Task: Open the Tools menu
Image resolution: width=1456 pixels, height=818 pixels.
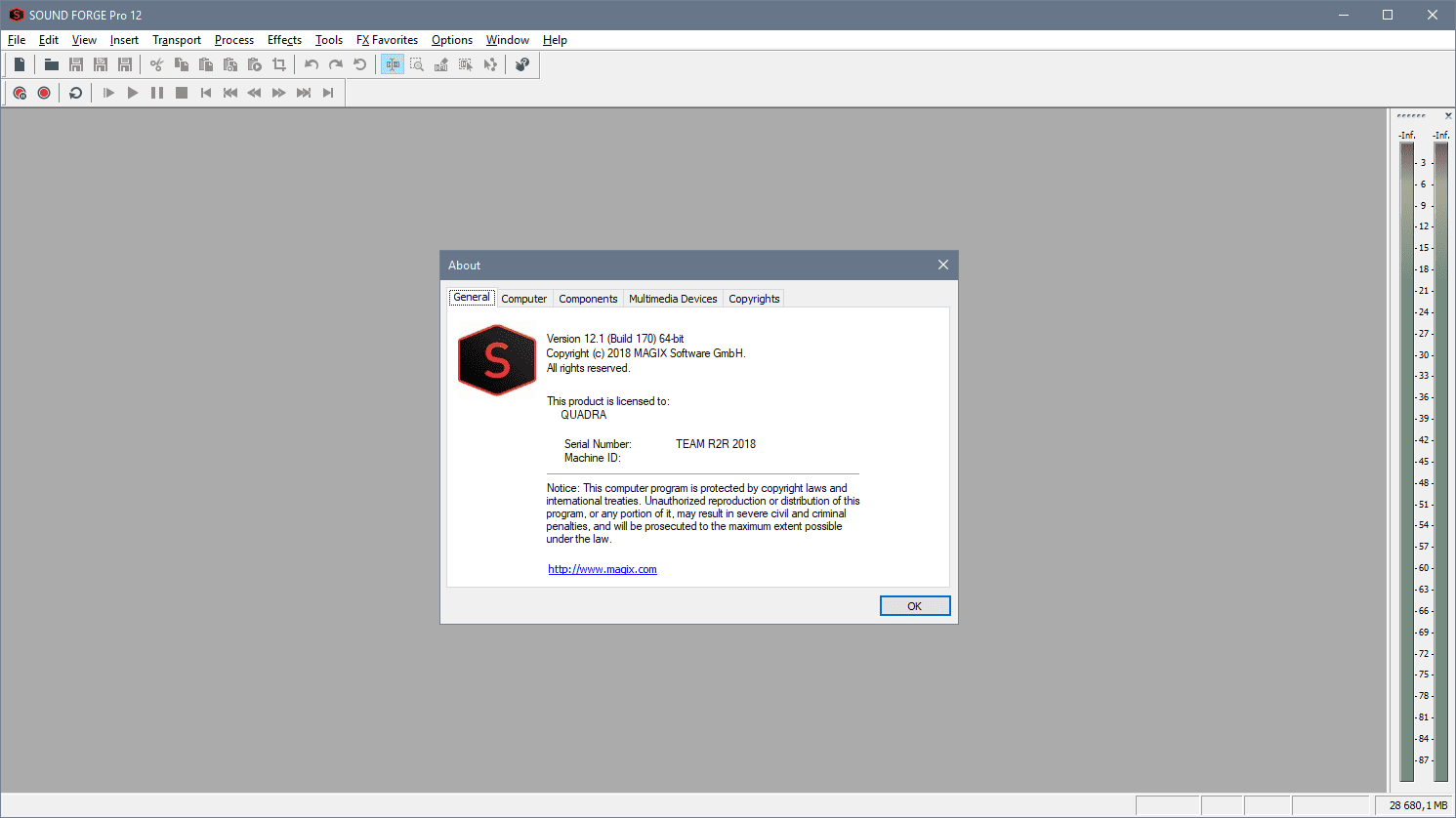Action: pyautogui.click(x=329, y=40)
